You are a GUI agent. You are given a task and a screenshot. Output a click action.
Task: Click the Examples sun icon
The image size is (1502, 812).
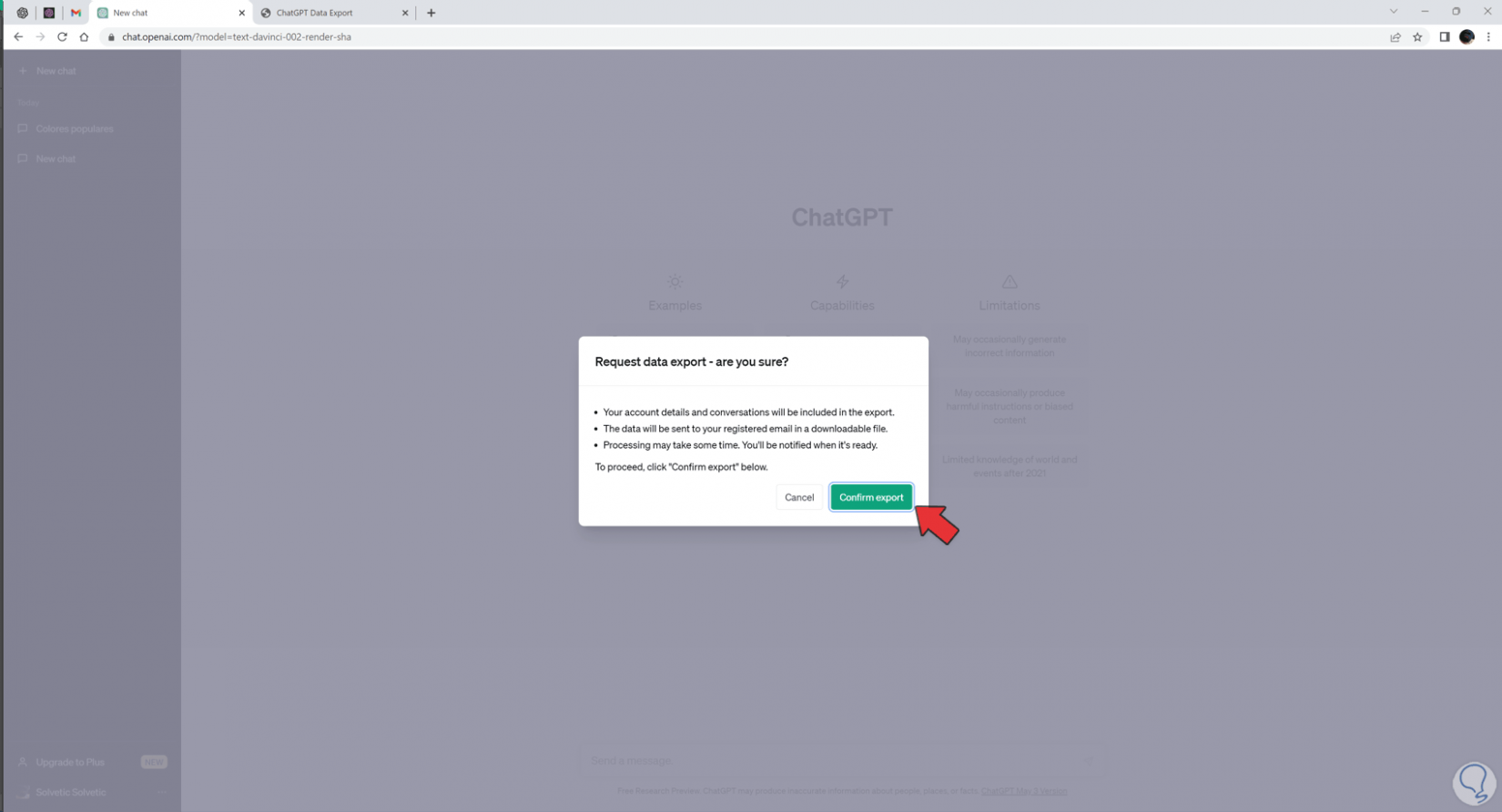point(675,282)
